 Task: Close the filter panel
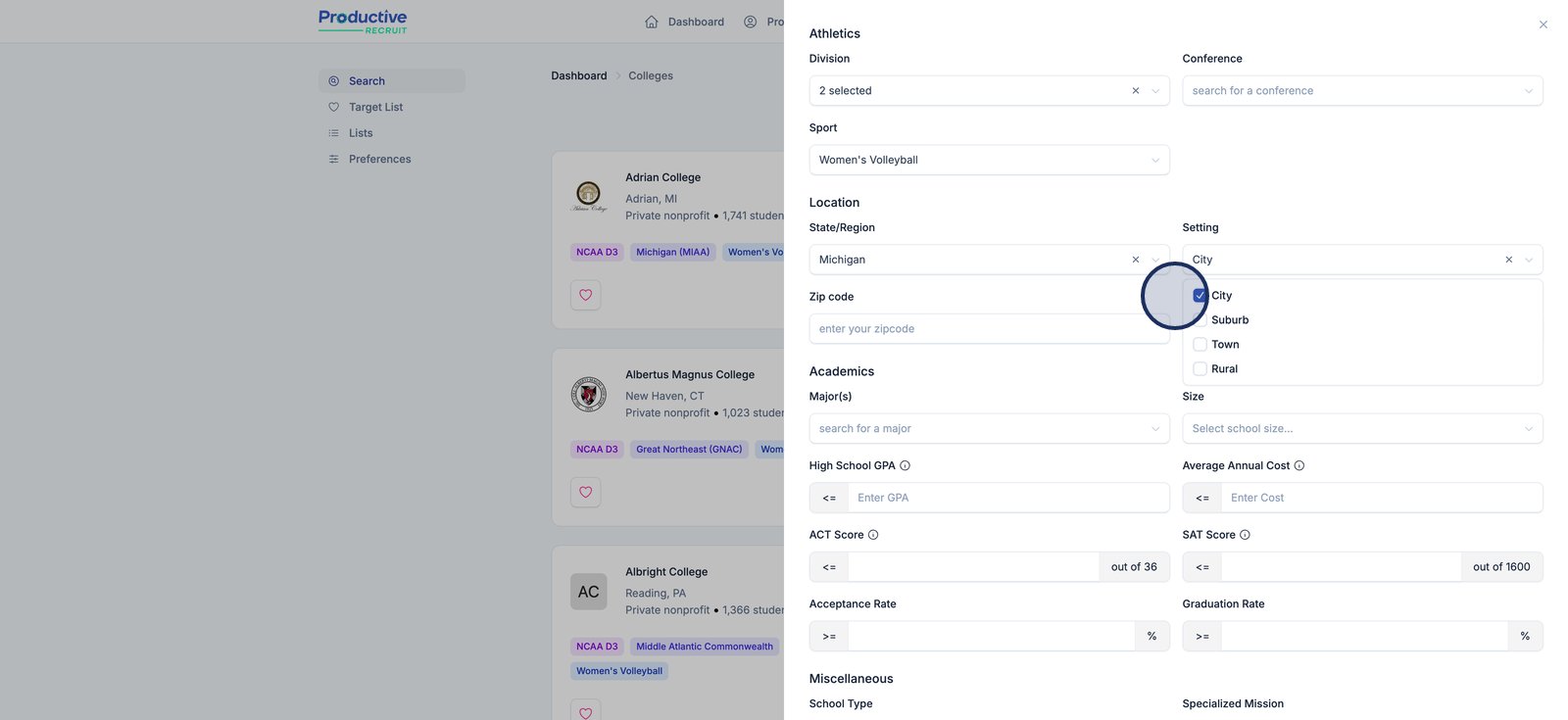(1543, 24)
